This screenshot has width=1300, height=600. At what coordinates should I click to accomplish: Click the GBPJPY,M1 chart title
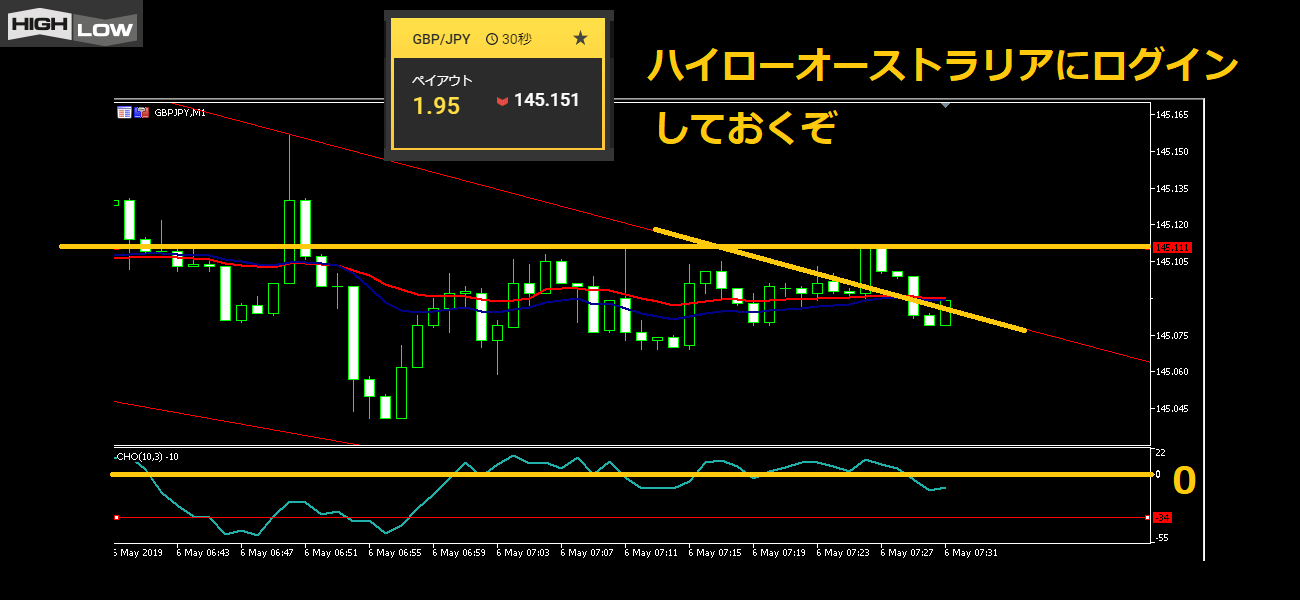point(180,113)
